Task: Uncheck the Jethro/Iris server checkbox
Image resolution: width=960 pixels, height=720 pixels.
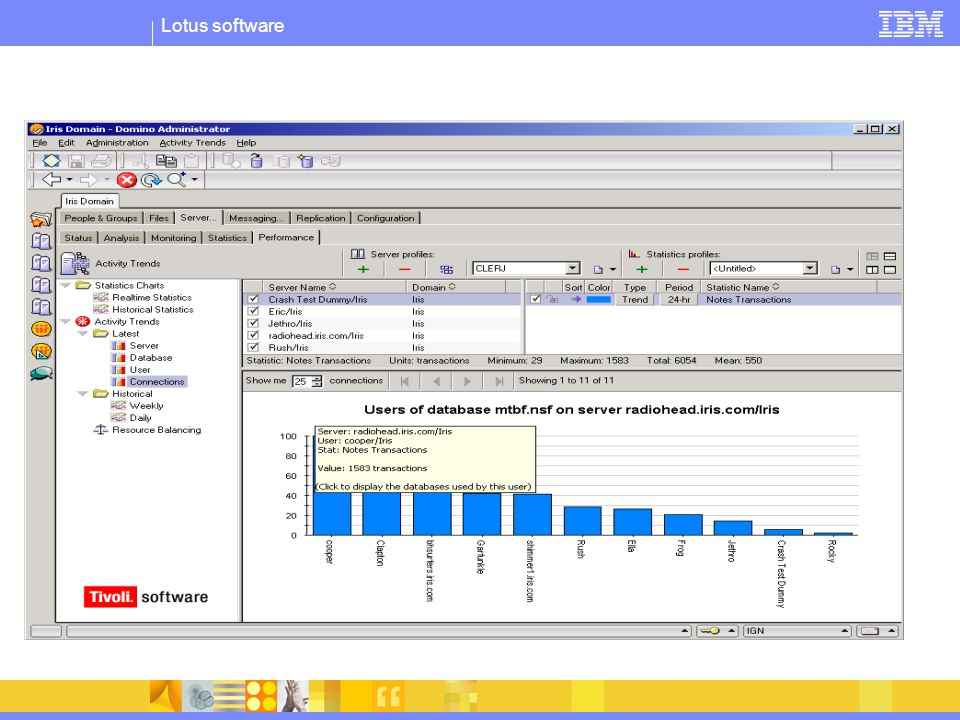Action: pyautogui.click(x=253, y=323)
